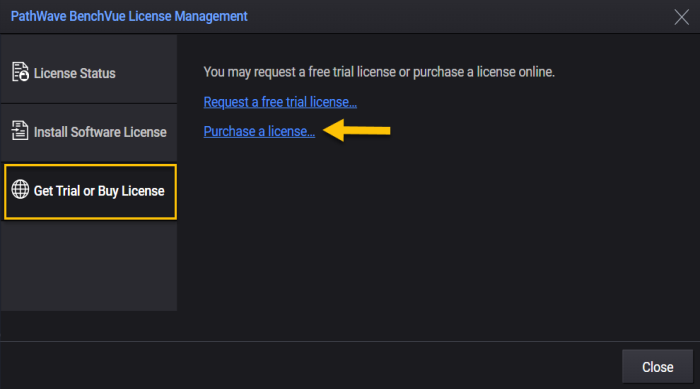This screenshot has width=700, height=389.
Task: Follow the Purchase a license link
Action: (x=259, y=132)
